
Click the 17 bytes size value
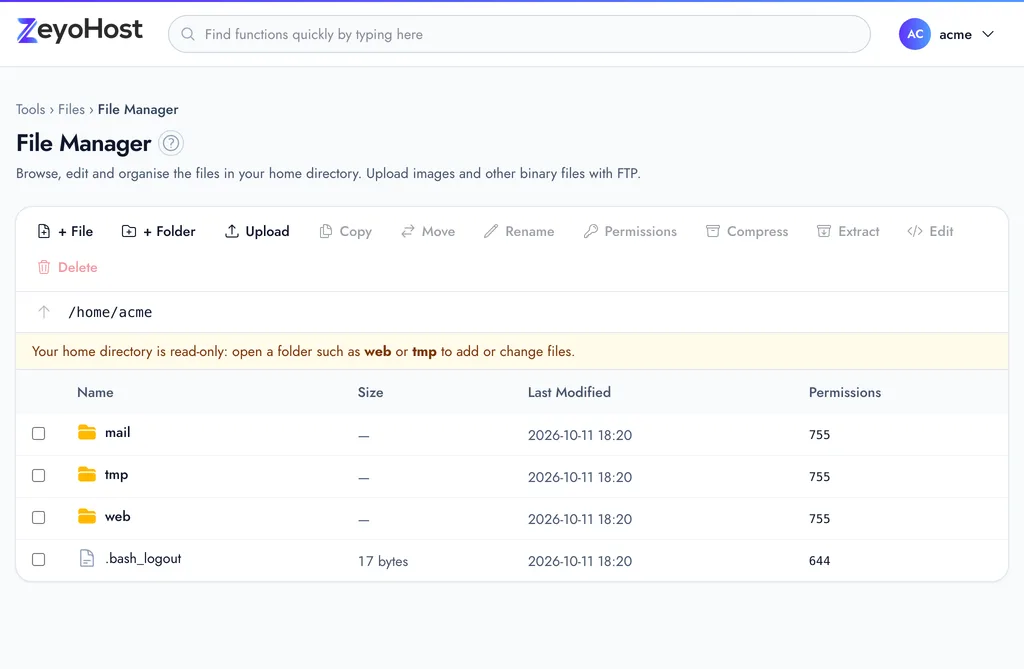(x=383, y=561)
